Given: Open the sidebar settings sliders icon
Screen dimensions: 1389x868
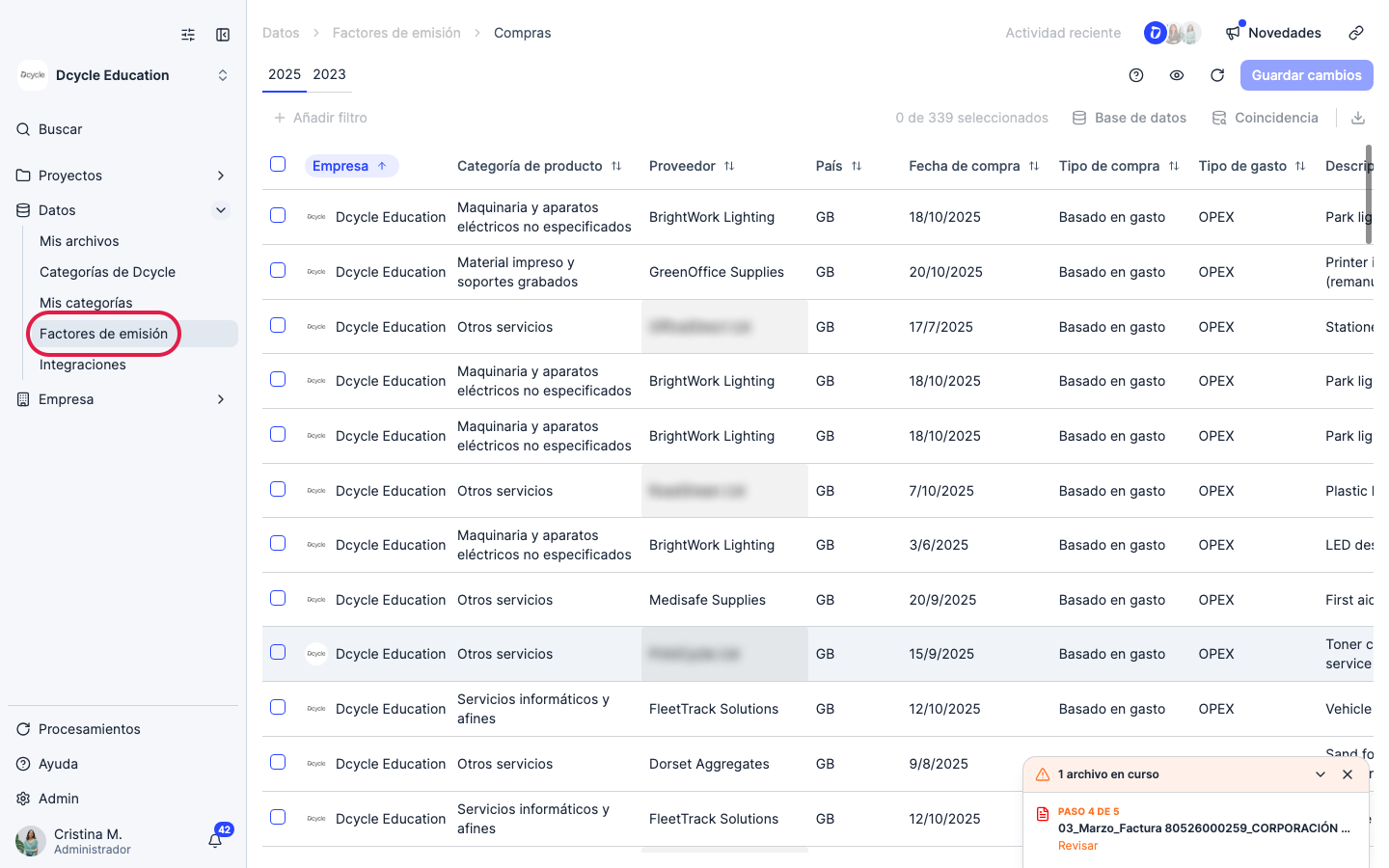Looking at the screenshot, I should (x=188, y=35).
